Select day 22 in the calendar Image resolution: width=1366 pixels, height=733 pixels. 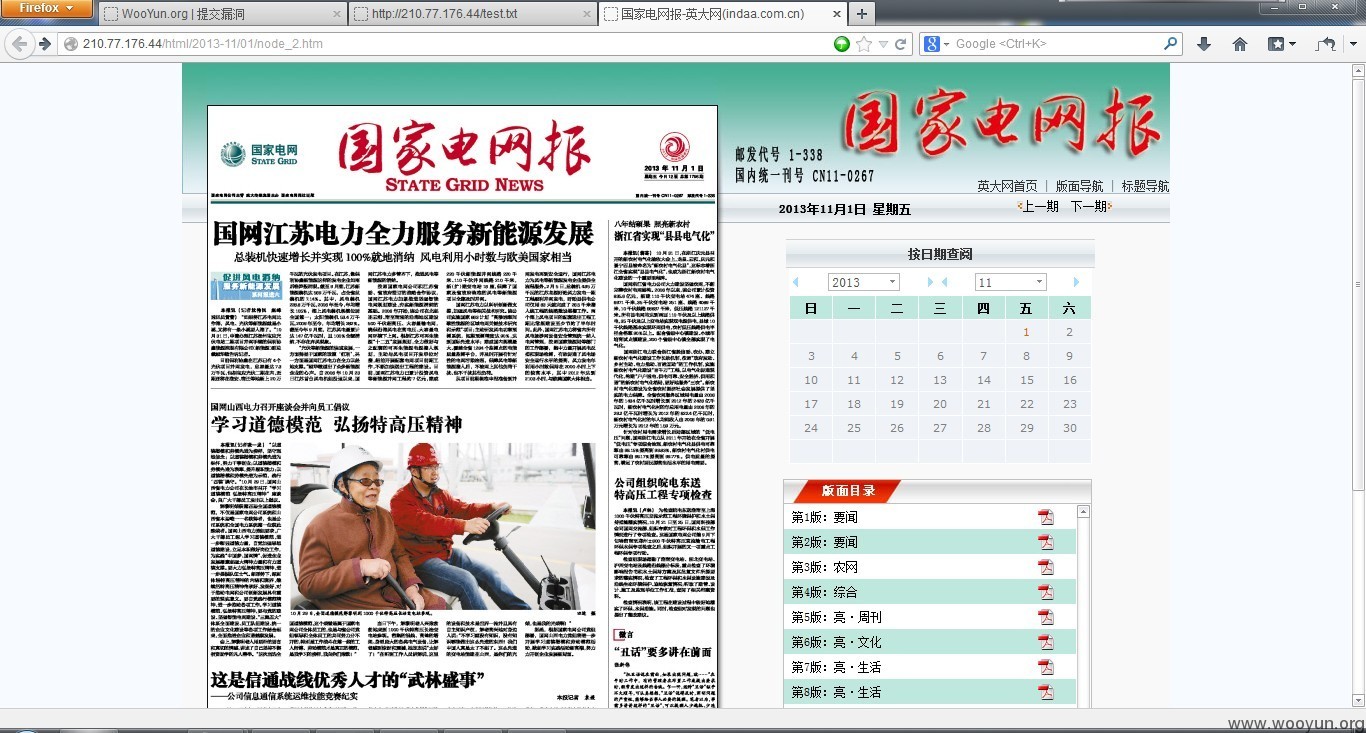1027,404
